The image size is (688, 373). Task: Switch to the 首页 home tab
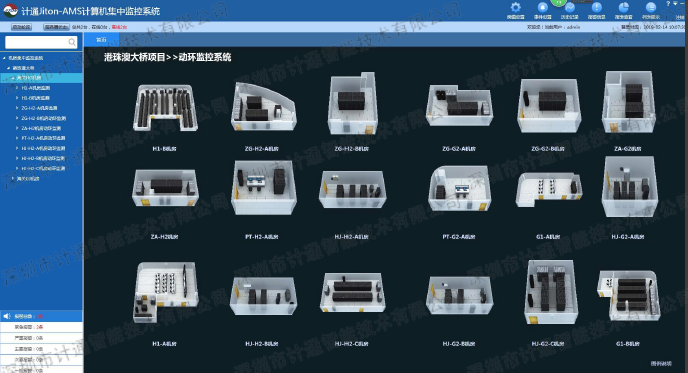click(101, 39)
